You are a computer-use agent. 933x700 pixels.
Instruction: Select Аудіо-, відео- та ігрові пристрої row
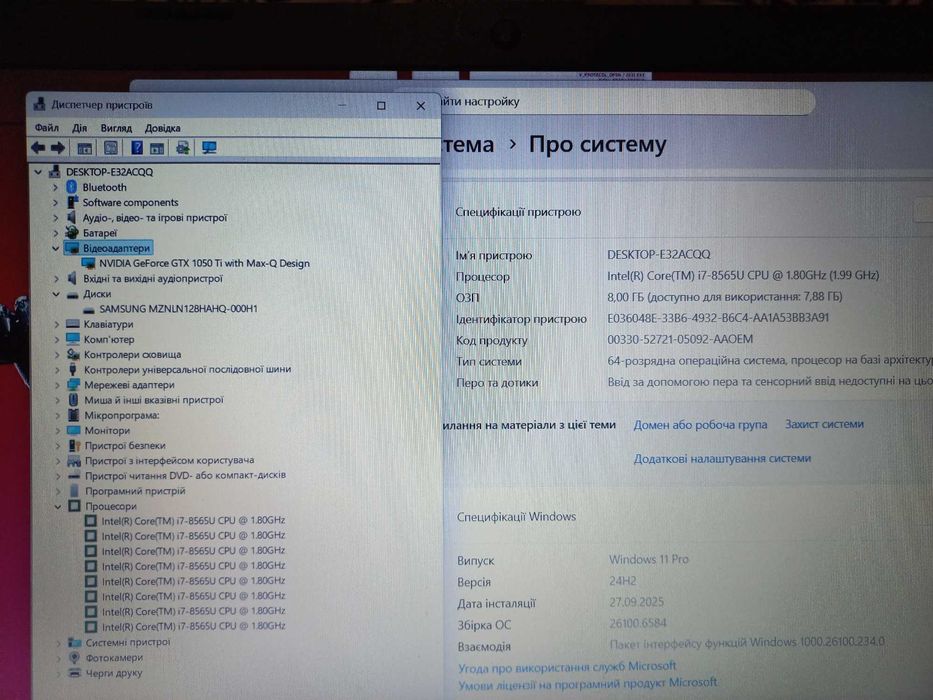(155, 217)
